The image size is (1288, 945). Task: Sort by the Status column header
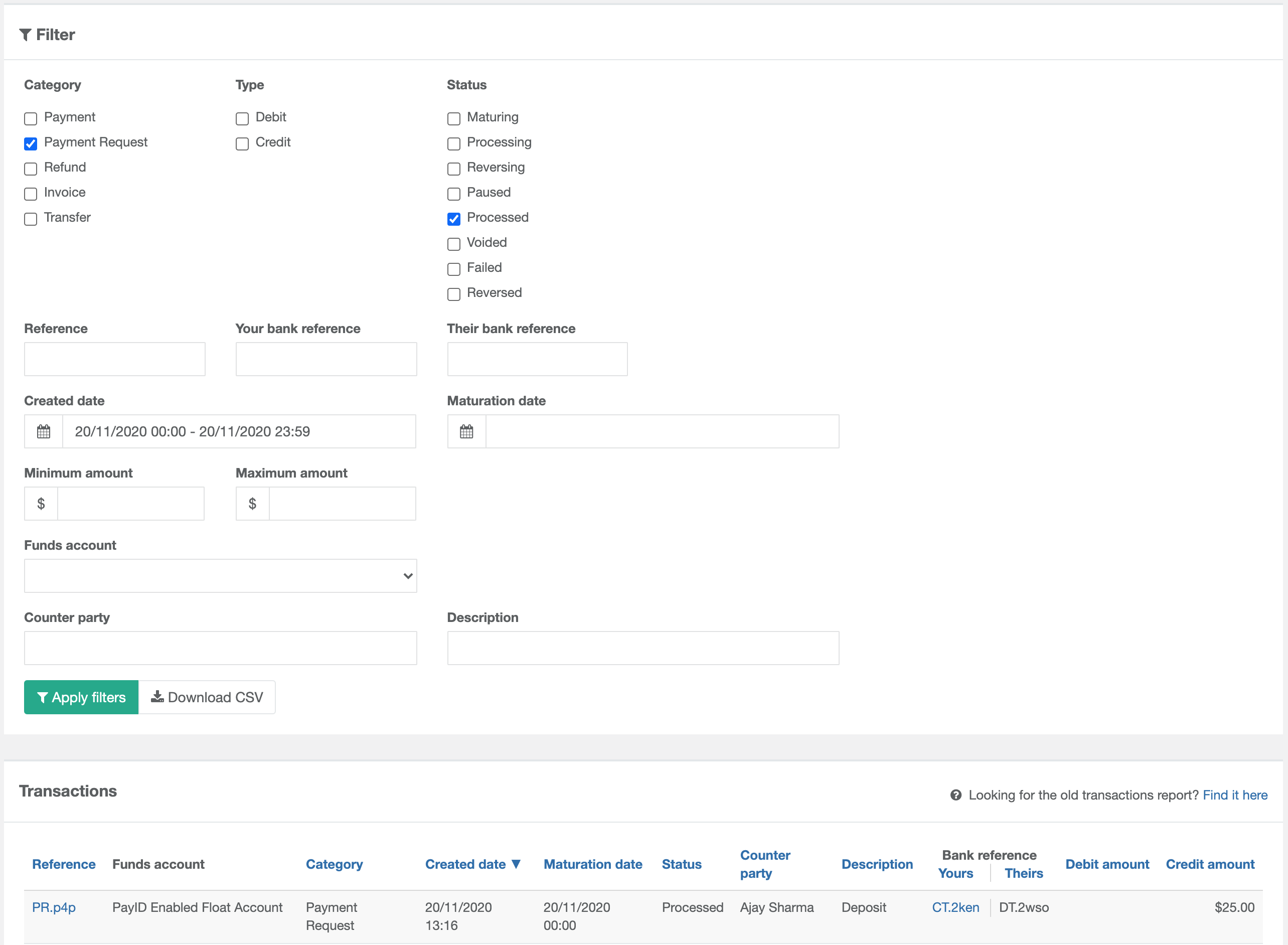(x=681, y=864)
